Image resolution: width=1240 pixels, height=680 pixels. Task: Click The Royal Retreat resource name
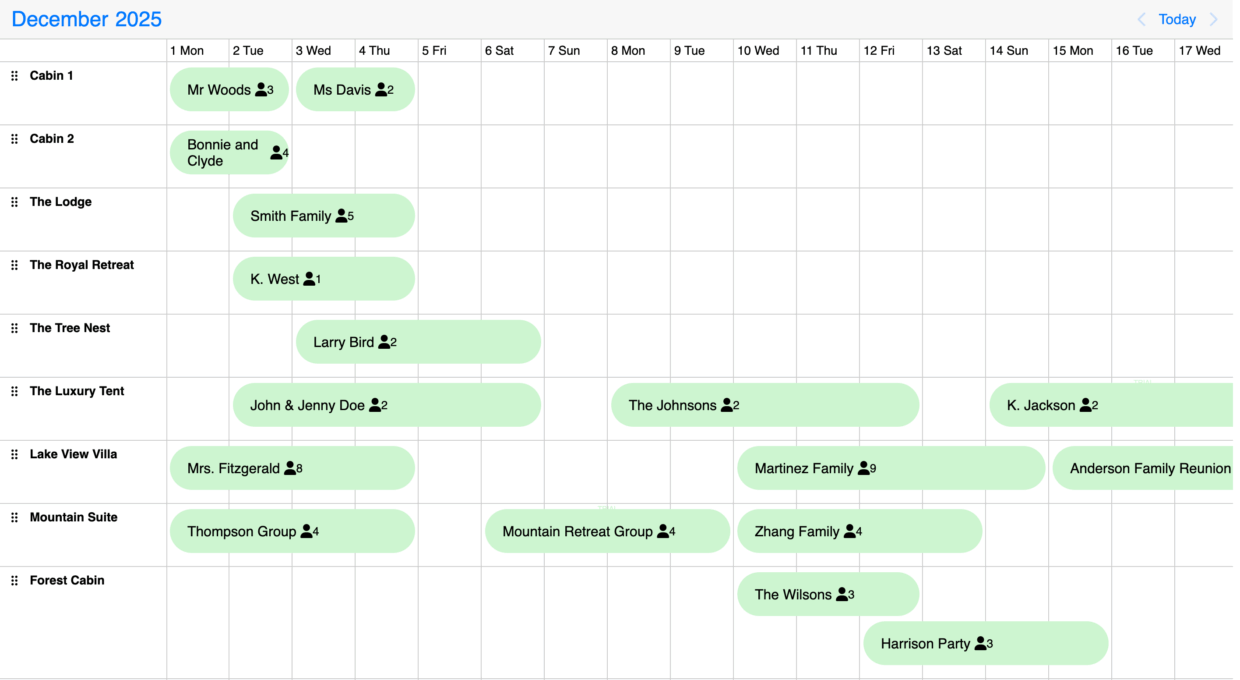click(x=82, y=265)
